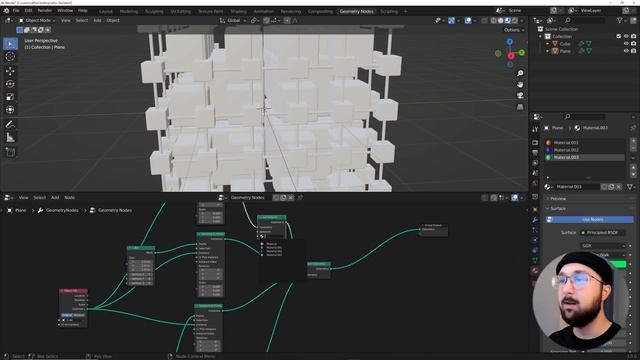Toggle viewport gizmos display
The image size is (640, 360).
pyautogui.click(x=451, y=20)
